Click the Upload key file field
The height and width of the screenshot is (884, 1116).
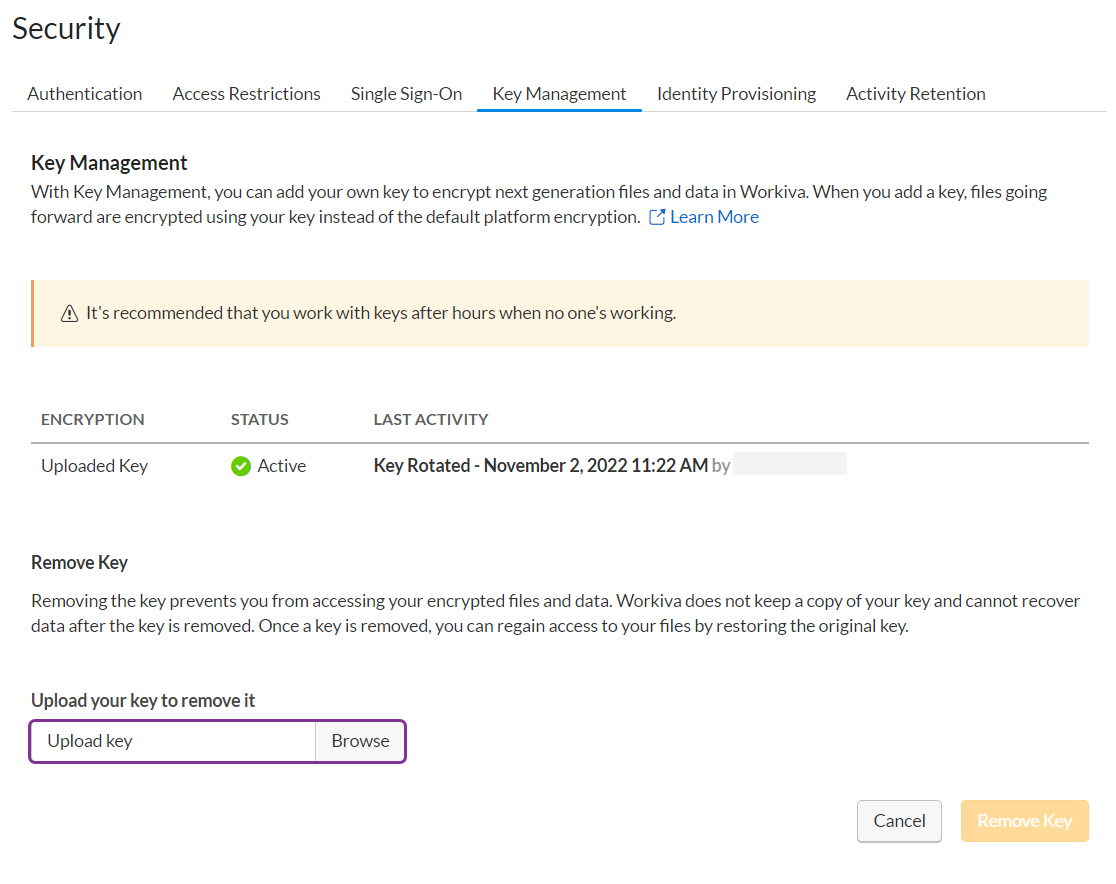point(174,741)
